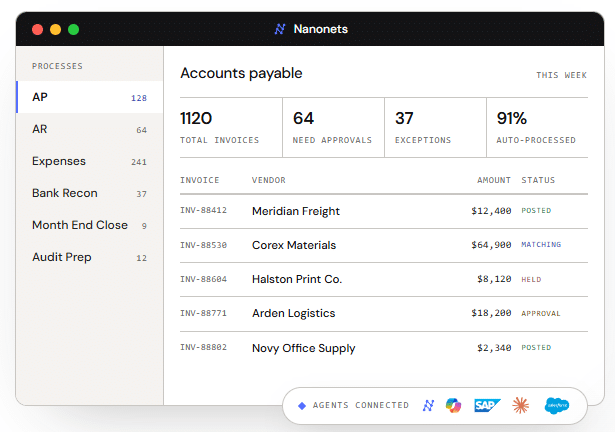615x432 pixels.
Task: Click vendor Halston Print Co.
Action: 297,279
